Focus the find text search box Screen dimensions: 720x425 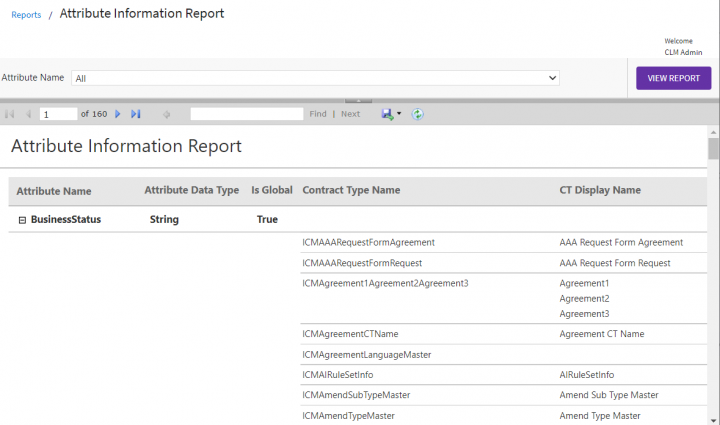pos(246,114)
